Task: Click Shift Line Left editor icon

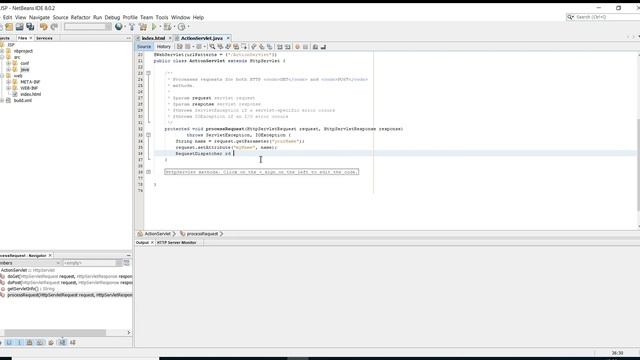Action: tap(279, 47)
